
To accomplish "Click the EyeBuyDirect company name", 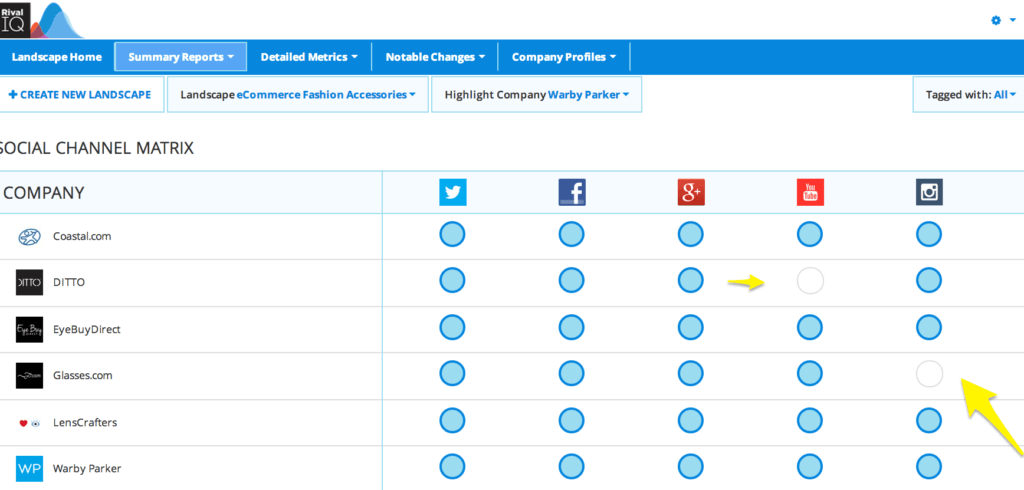I will tap(87, 330).
